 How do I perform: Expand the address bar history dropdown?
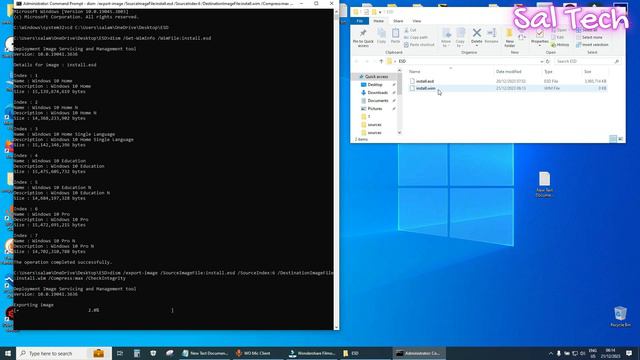tap(542, 61)
